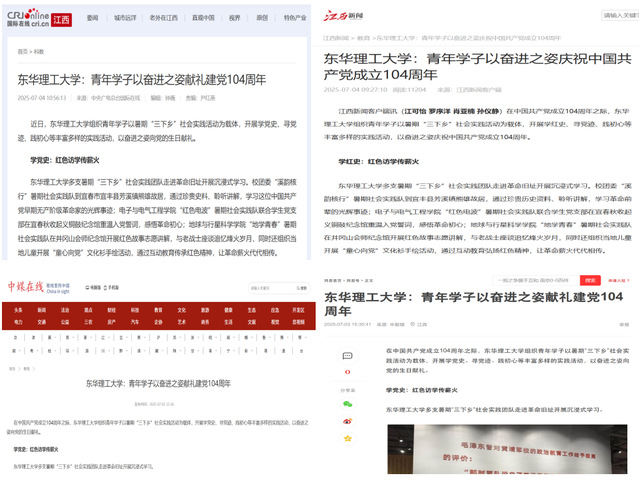Focus the search box next to the red search button
Image resolution: width=639 pixels, height=480 pixels.
pyautogui.click(x=536, y=280)
